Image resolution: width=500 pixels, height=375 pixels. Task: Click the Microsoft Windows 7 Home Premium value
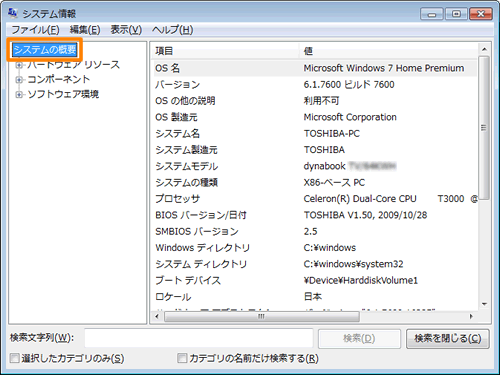click(384, 68)
